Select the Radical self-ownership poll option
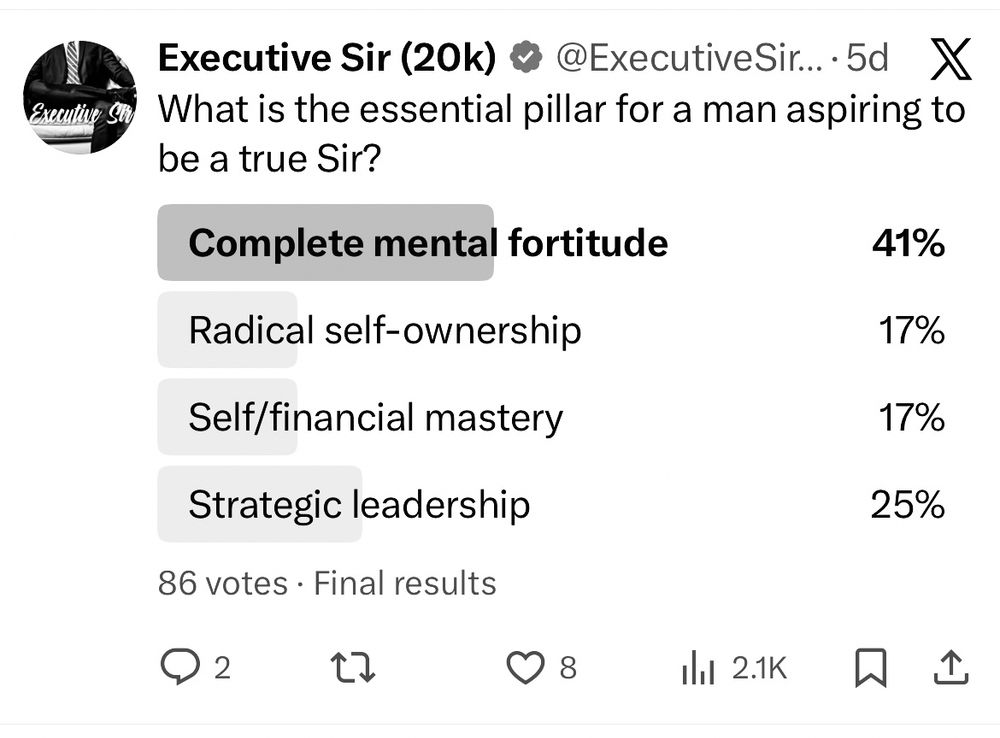Viewport: 1000px width, 738px height. click(x=385, y=330)
